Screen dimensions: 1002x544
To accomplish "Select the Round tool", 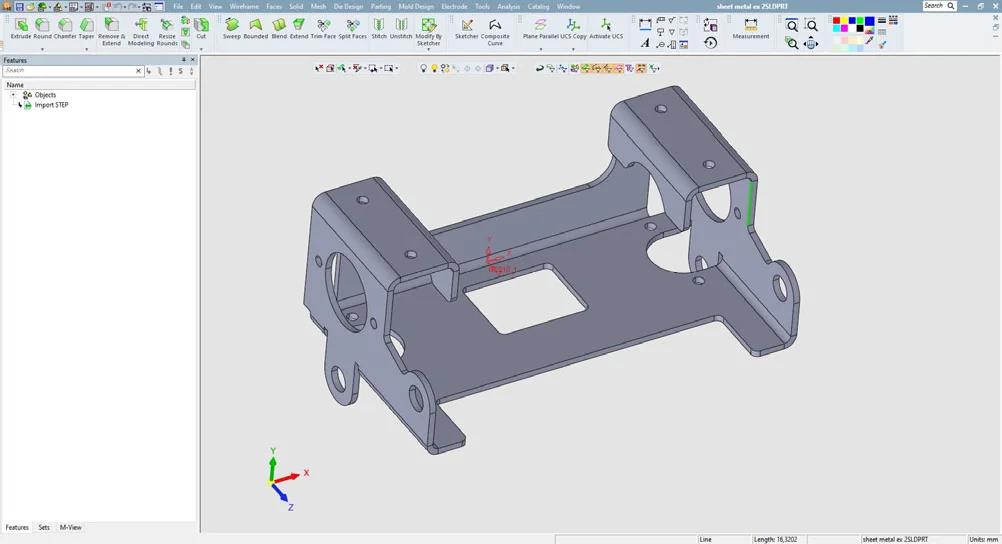I will point(43,29).
